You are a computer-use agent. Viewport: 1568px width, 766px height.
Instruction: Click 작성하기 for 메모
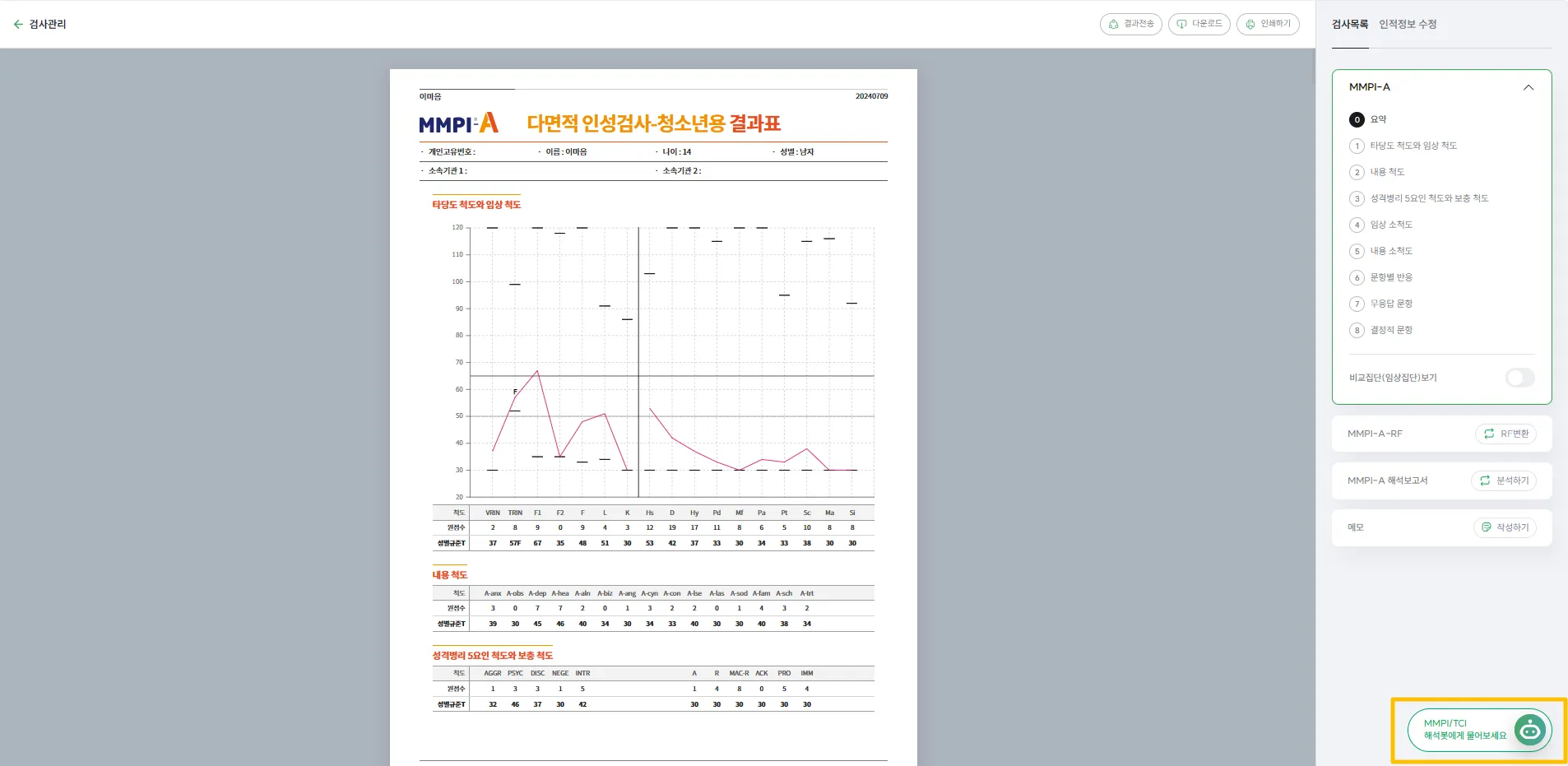tap(1505, 527)
